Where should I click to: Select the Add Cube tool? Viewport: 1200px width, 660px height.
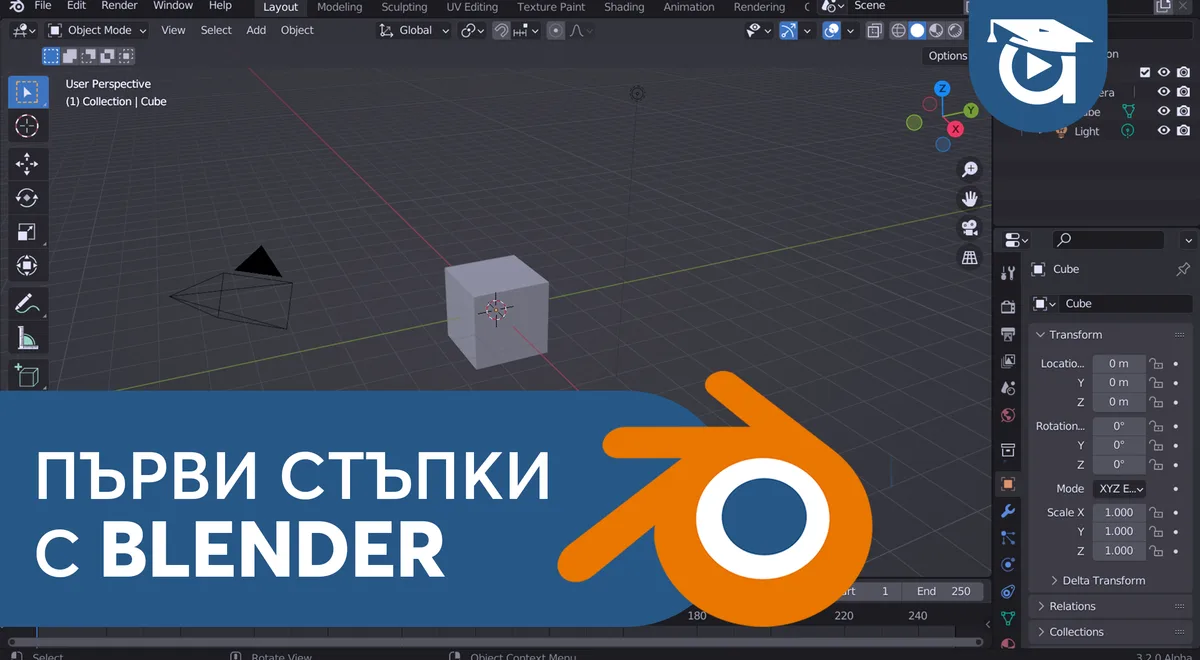tap(27, 376)
